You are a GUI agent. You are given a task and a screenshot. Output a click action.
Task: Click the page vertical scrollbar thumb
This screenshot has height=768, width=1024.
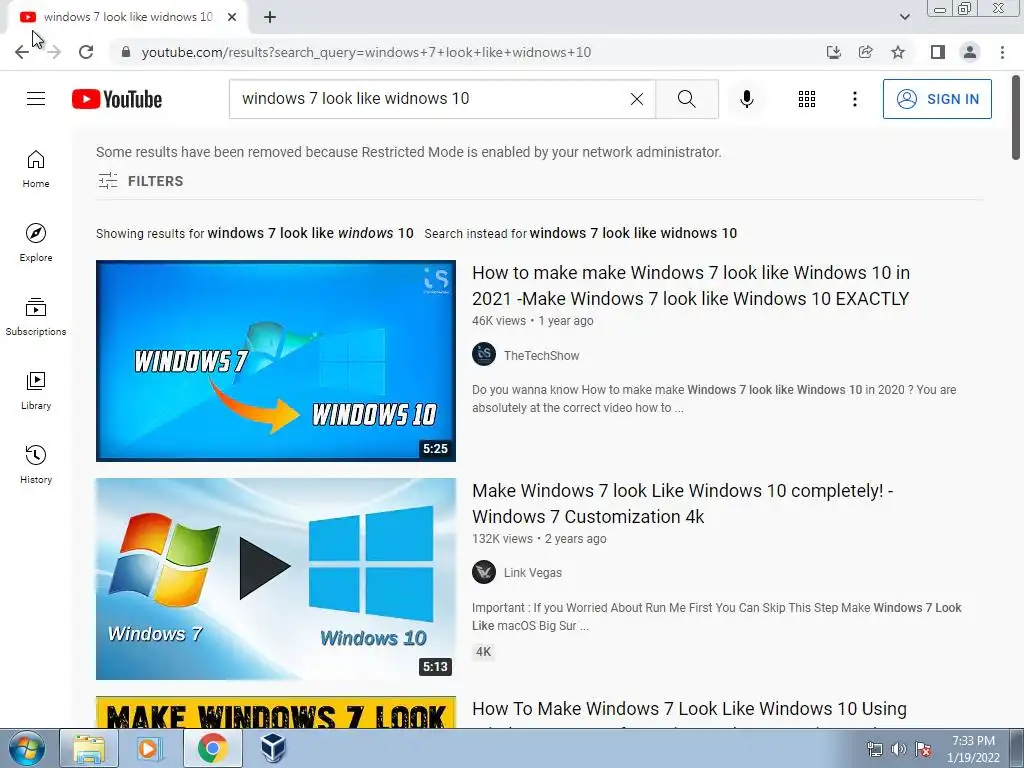point(1016,118)
